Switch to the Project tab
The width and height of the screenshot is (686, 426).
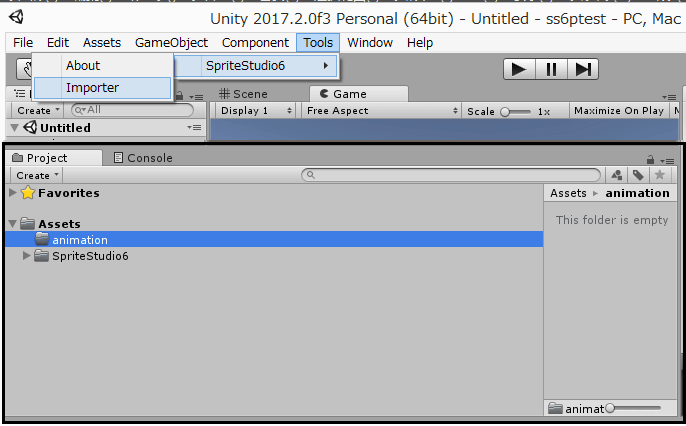[x=53, y=157]
